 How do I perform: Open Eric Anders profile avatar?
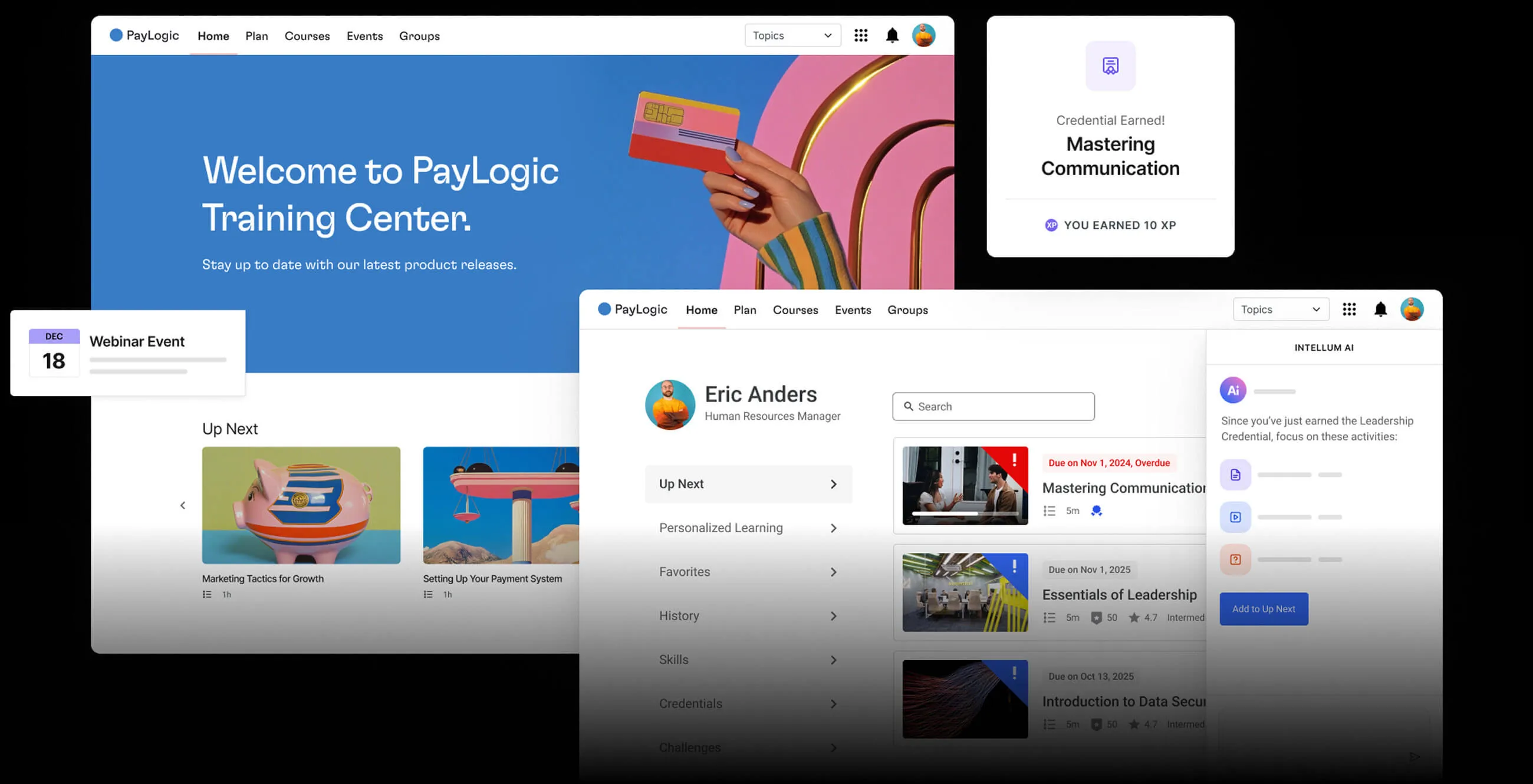click(670, 404)
